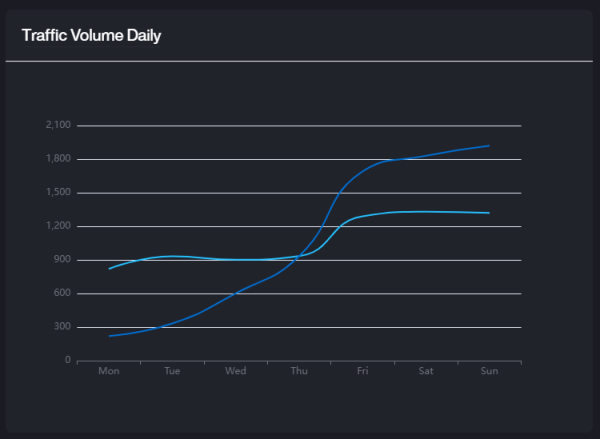Click light blue line start at Mon
The image size is (600, 439).
109,269
